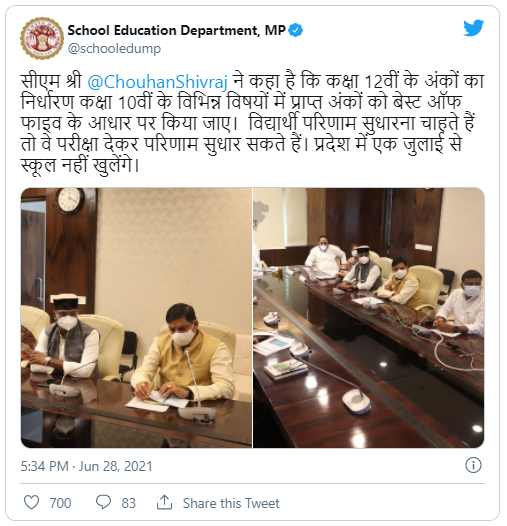Open the 5:34 PM Jun 28, 2021 timestamp
Viewport: 507px width, 526px height.
pyautogui.click(x=87, y=466)
